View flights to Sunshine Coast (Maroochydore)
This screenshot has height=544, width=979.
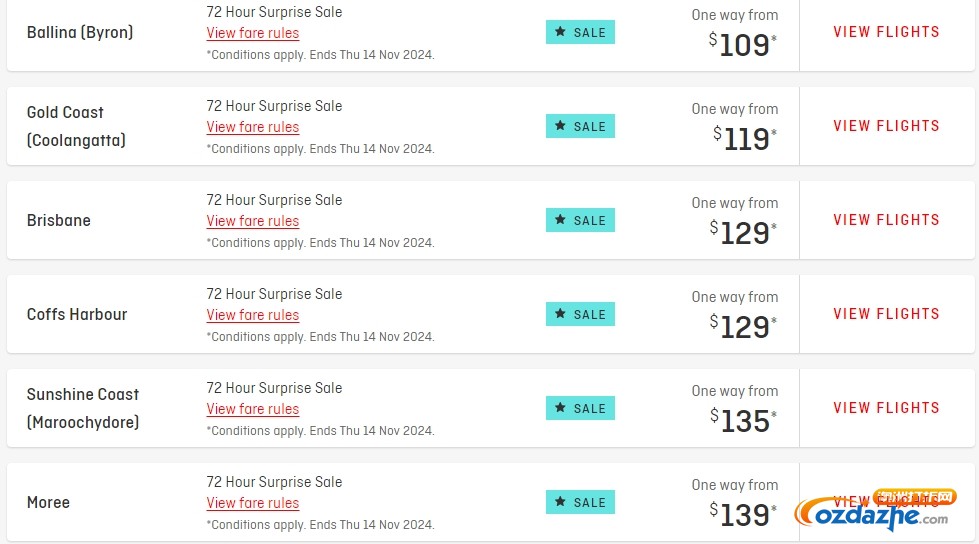point(886,408)
